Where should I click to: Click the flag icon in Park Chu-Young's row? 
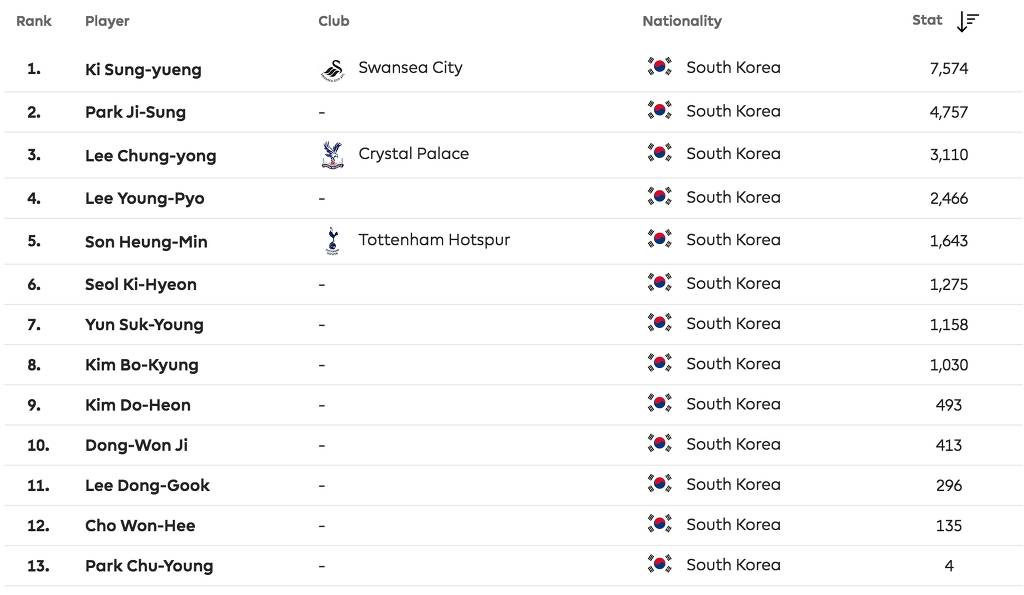659,564
